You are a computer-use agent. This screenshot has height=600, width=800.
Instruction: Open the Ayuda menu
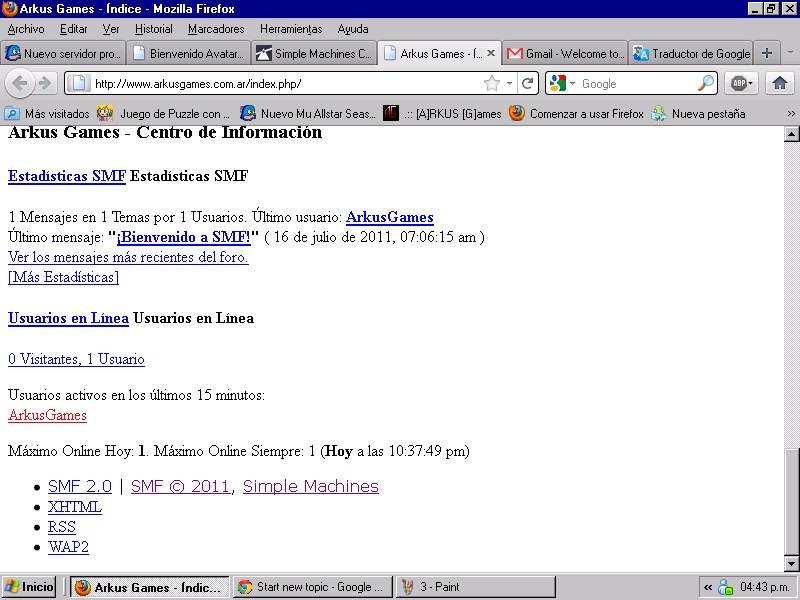pyautogui.click(x=353, y=29)
